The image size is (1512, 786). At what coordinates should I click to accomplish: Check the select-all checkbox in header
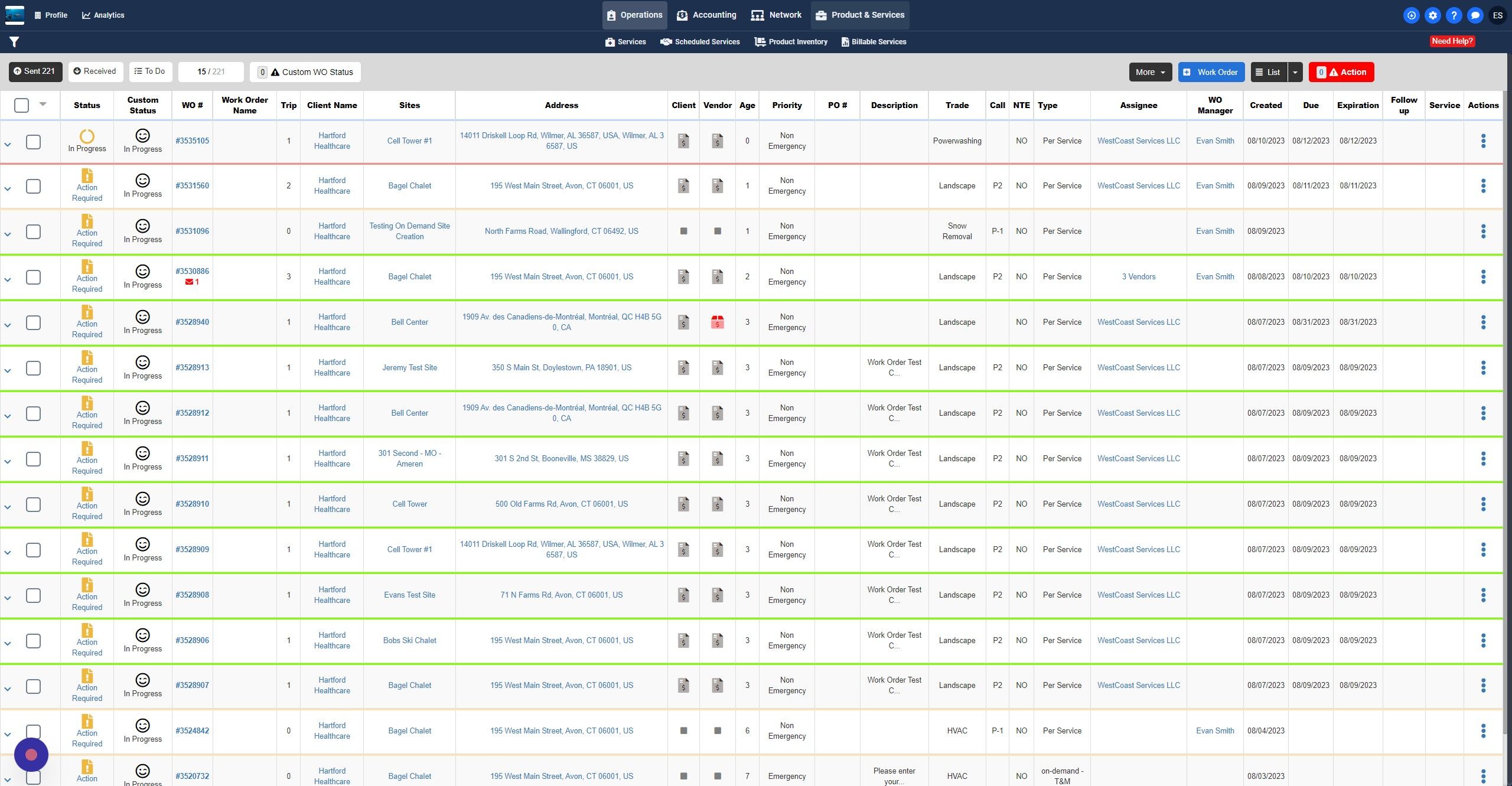coord(22,105)
